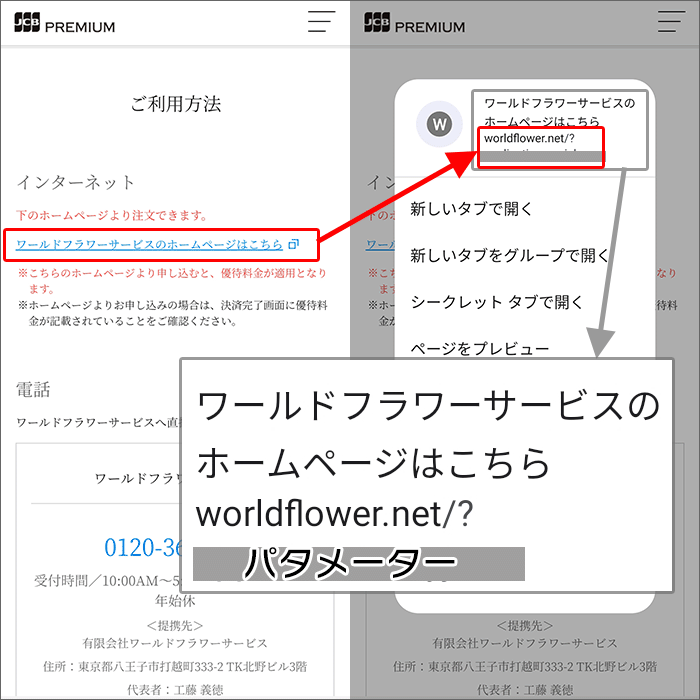Click the 電話 section heading

33,390
